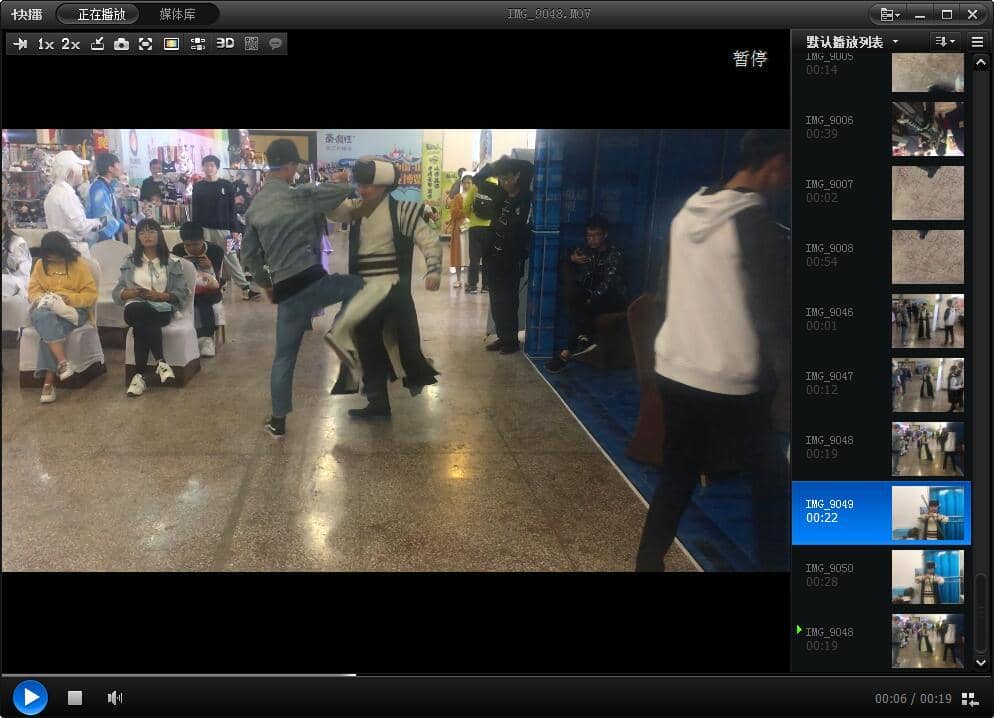Viewport: 994px width, 718px height.
Task: Click the pin toolbar arrow icon
Action: coord(20,44)
